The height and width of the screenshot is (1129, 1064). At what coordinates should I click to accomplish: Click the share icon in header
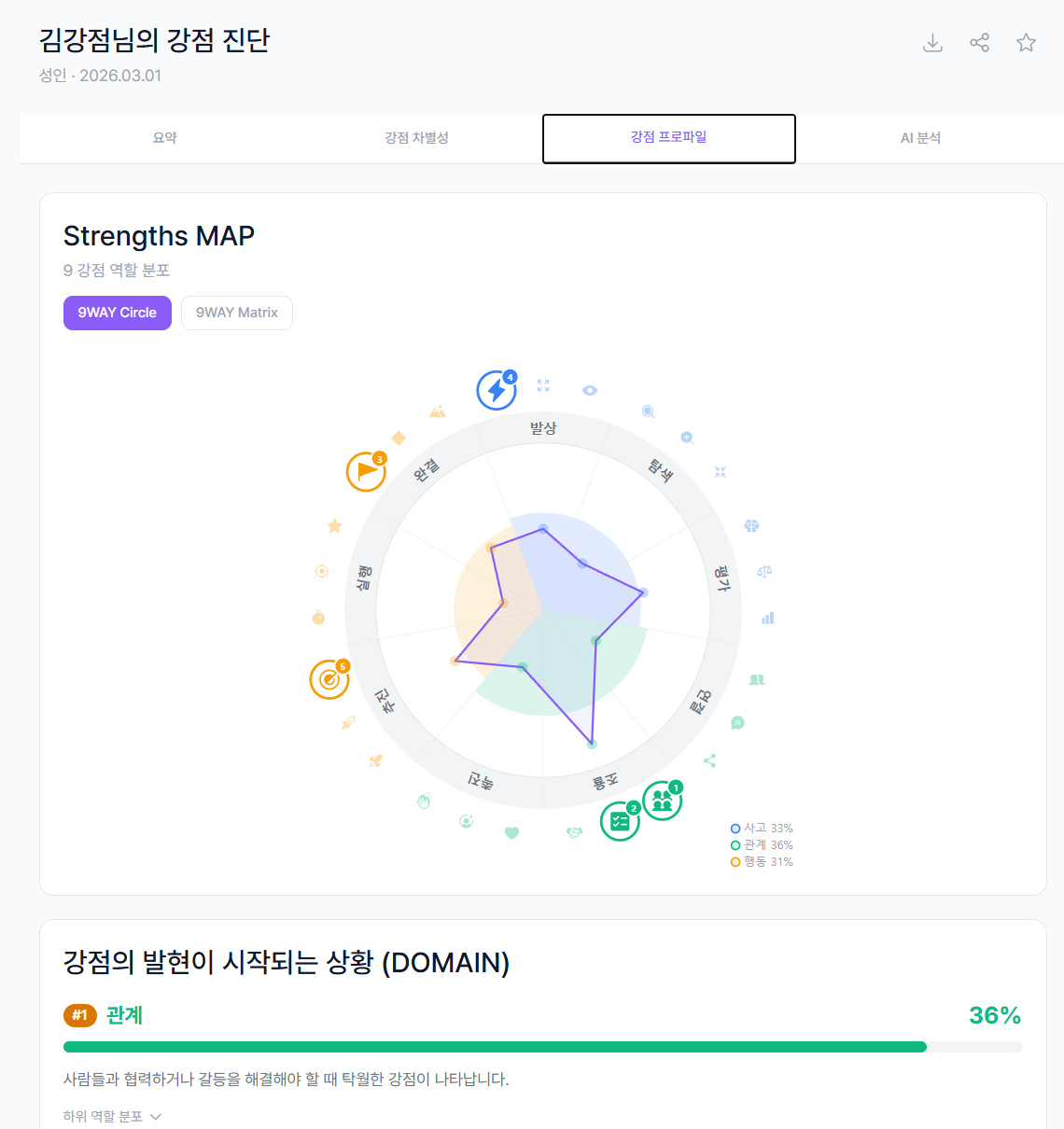pyautogui.click(x=979, y=43)
